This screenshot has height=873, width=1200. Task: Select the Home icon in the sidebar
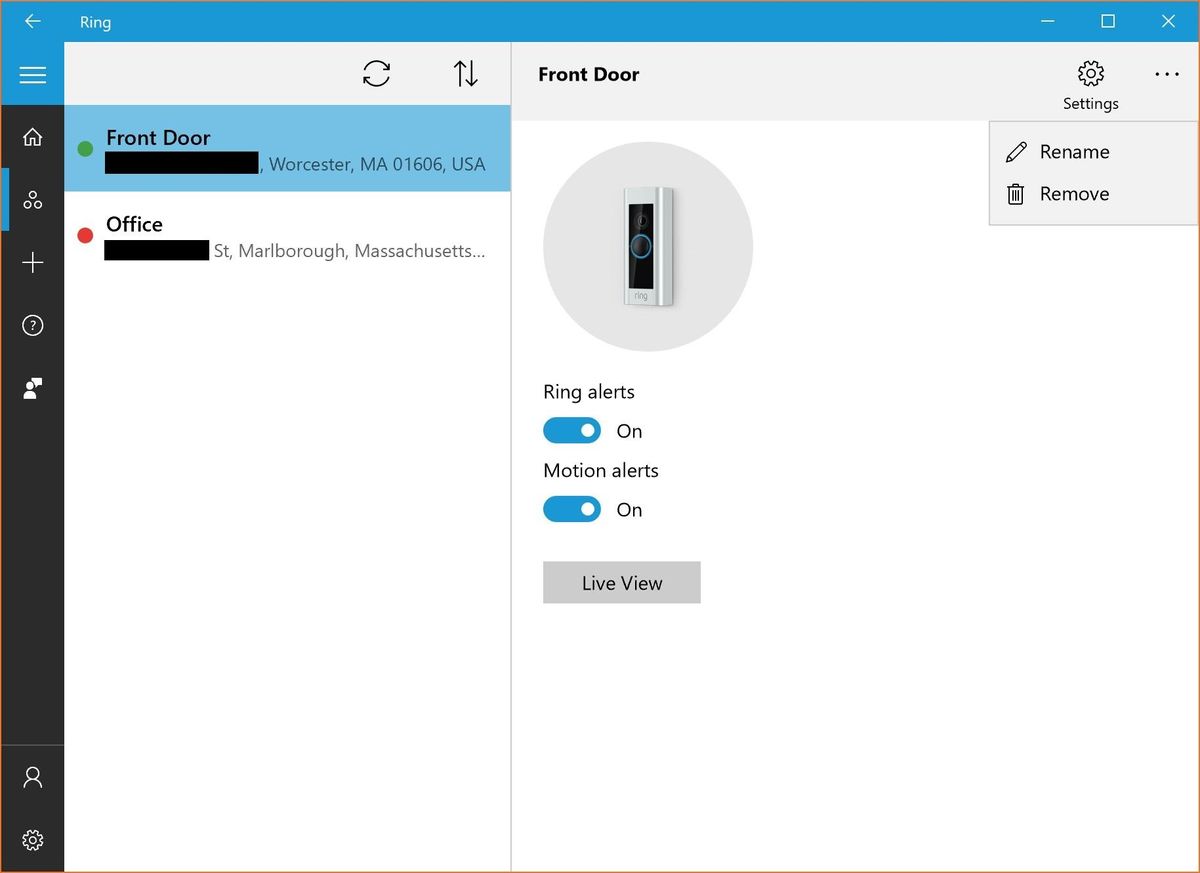click(x=33, y=137)
